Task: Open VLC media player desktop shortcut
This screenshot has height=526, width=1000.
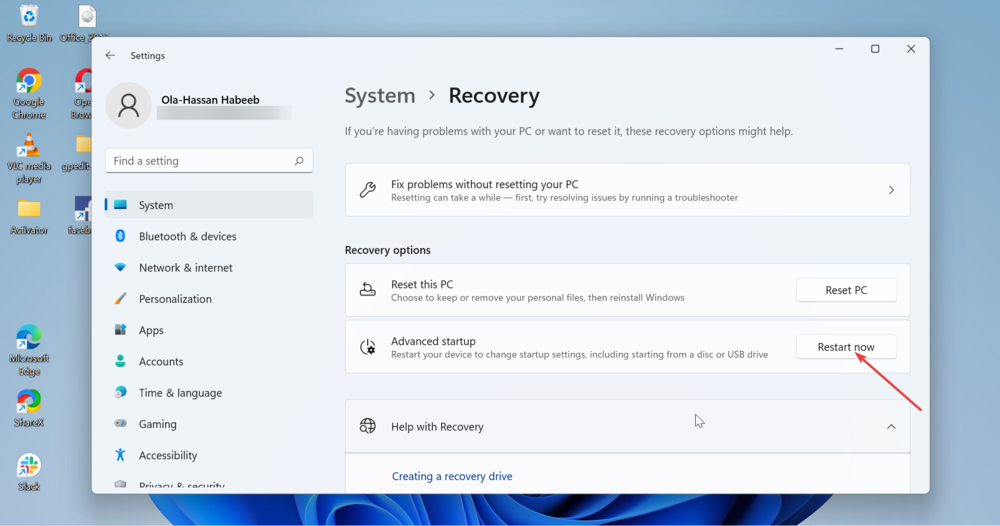Action: pos(29,159)
